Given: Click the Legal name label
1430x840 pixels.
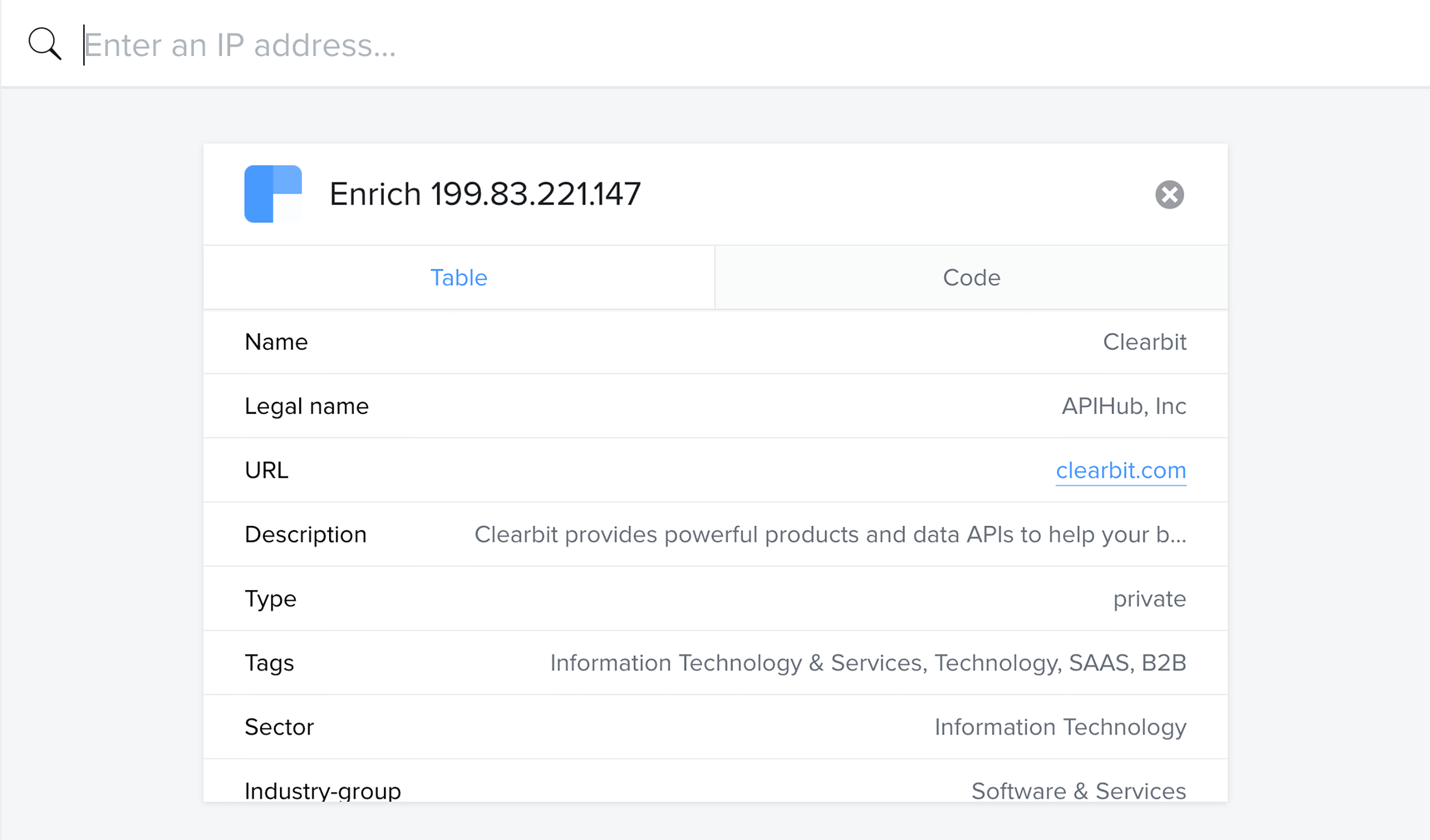Looking at the screenshot, I should click(307, 406).
